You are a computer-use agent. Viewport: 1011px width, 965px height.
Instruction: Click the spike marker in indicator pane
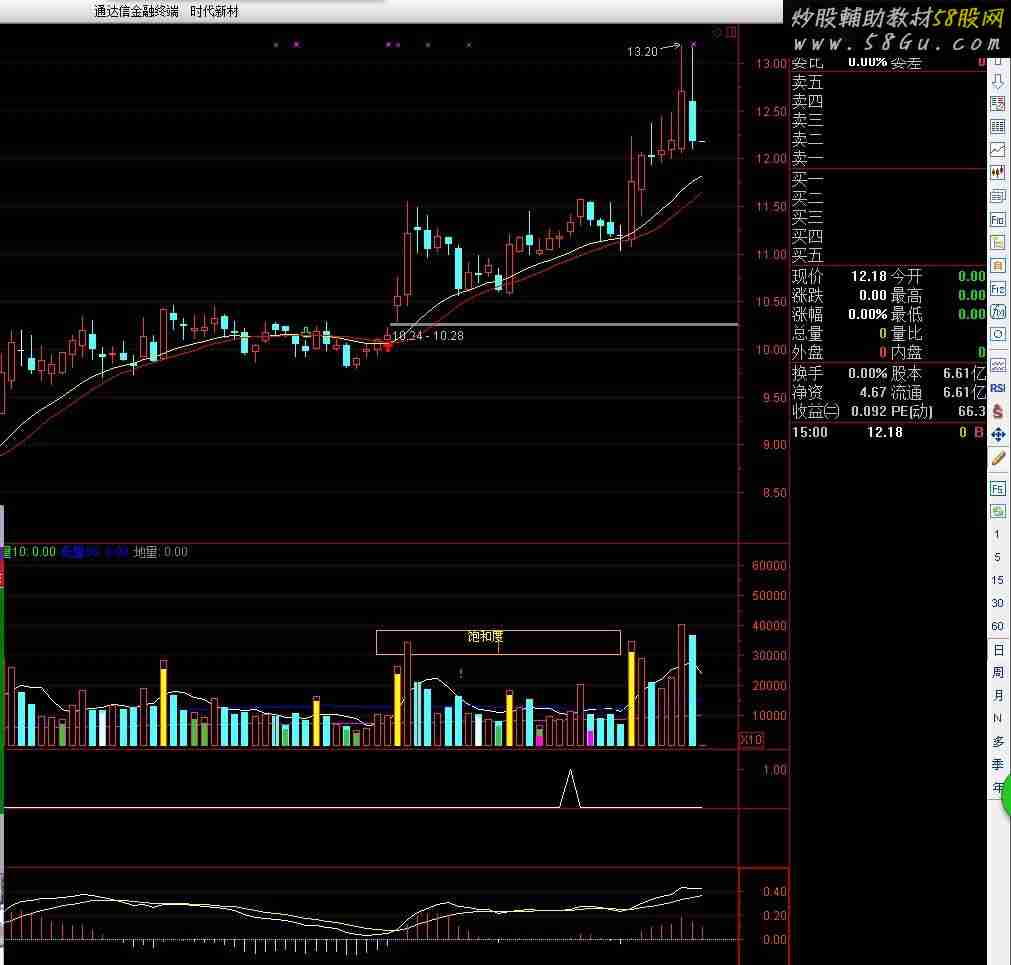570,788
